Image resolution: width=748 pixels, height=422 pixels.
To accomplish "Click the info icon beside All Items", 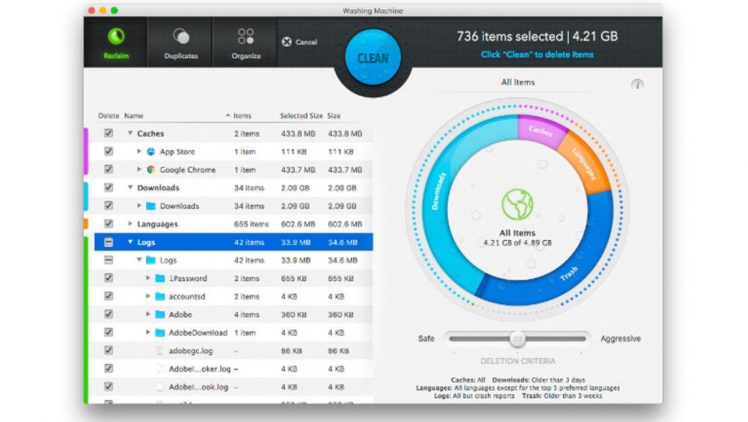I will point(637,85).
